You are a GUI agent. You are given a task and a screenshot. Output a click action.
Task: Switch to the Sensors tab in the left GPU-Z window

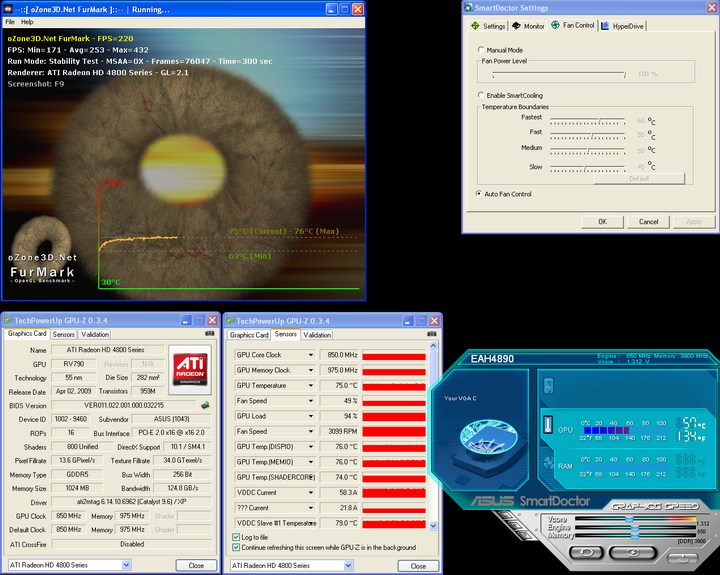pos(63,334)
